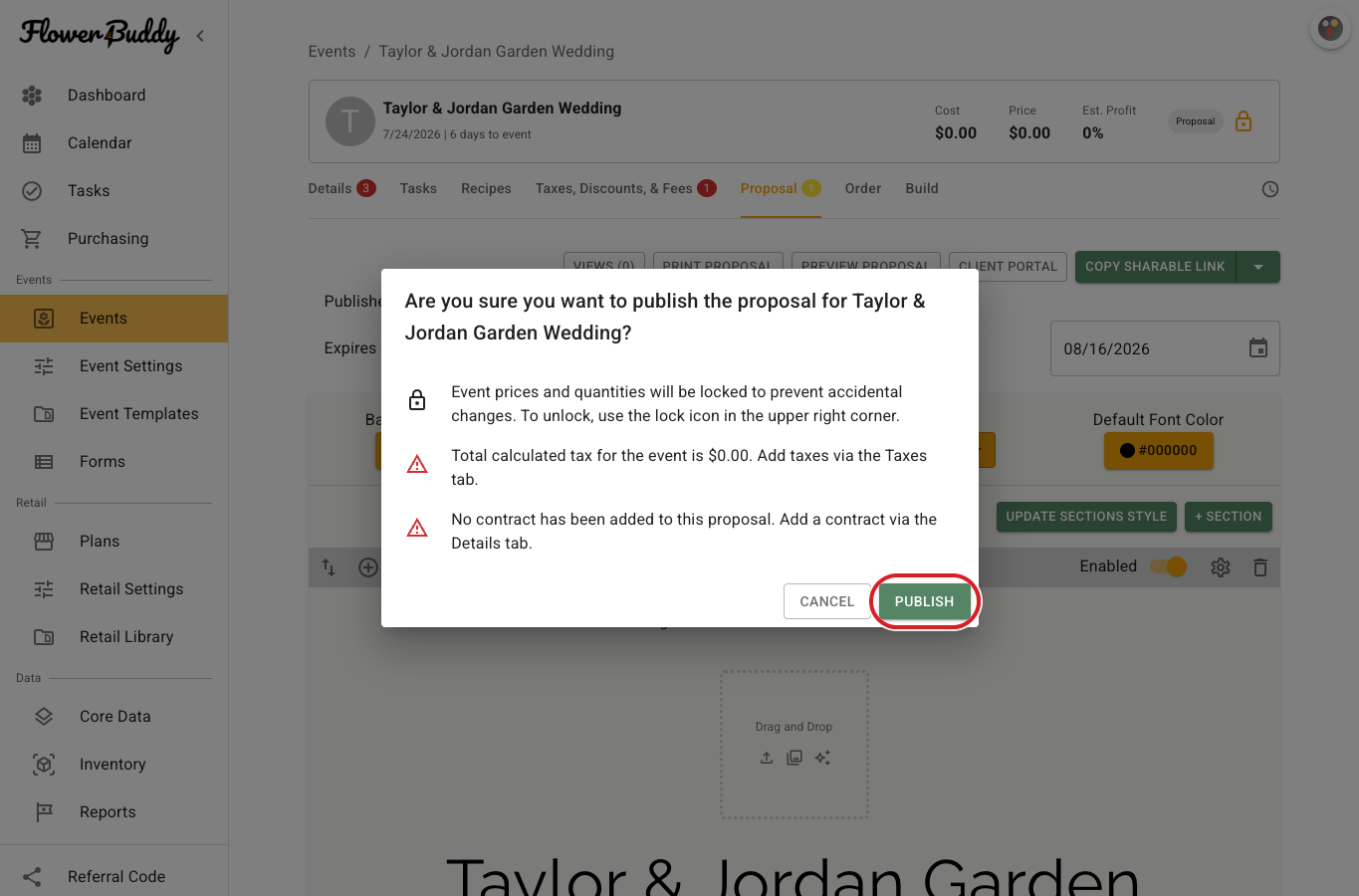Click the Client Portal button

coord(1008,267)
